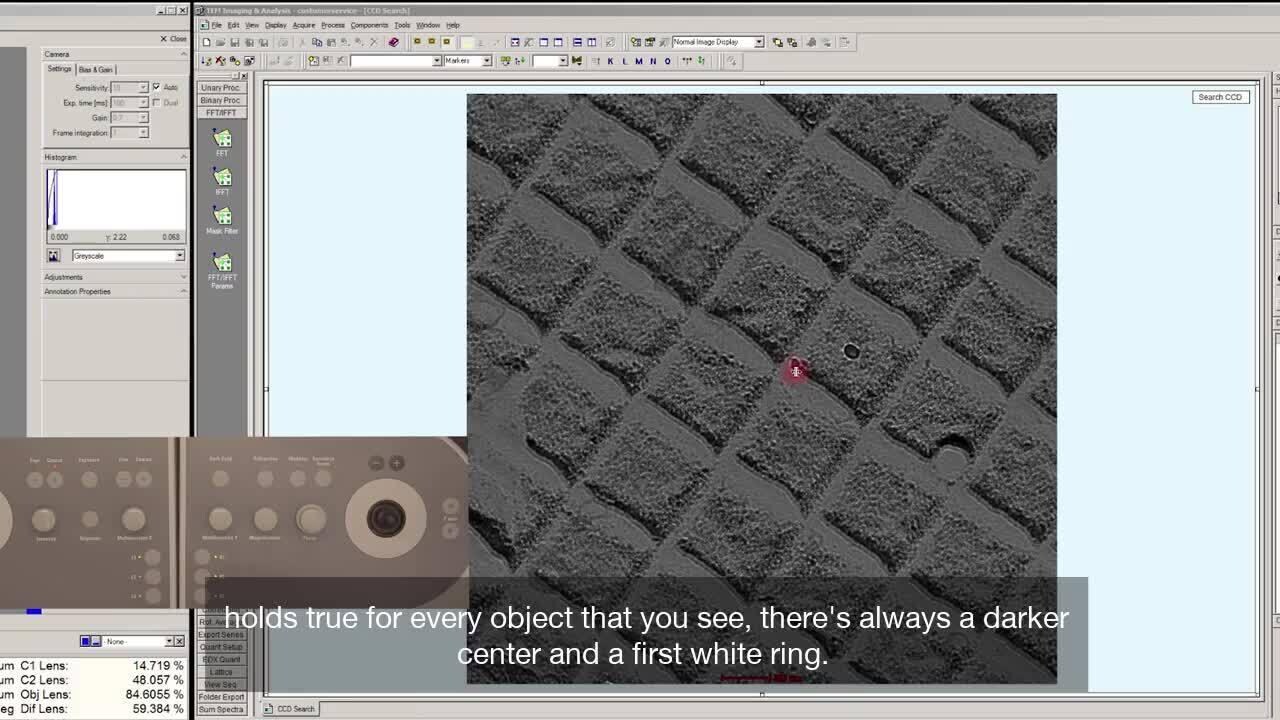Open the Markers dropdown
1280x720 pixels.
point(486,61)
